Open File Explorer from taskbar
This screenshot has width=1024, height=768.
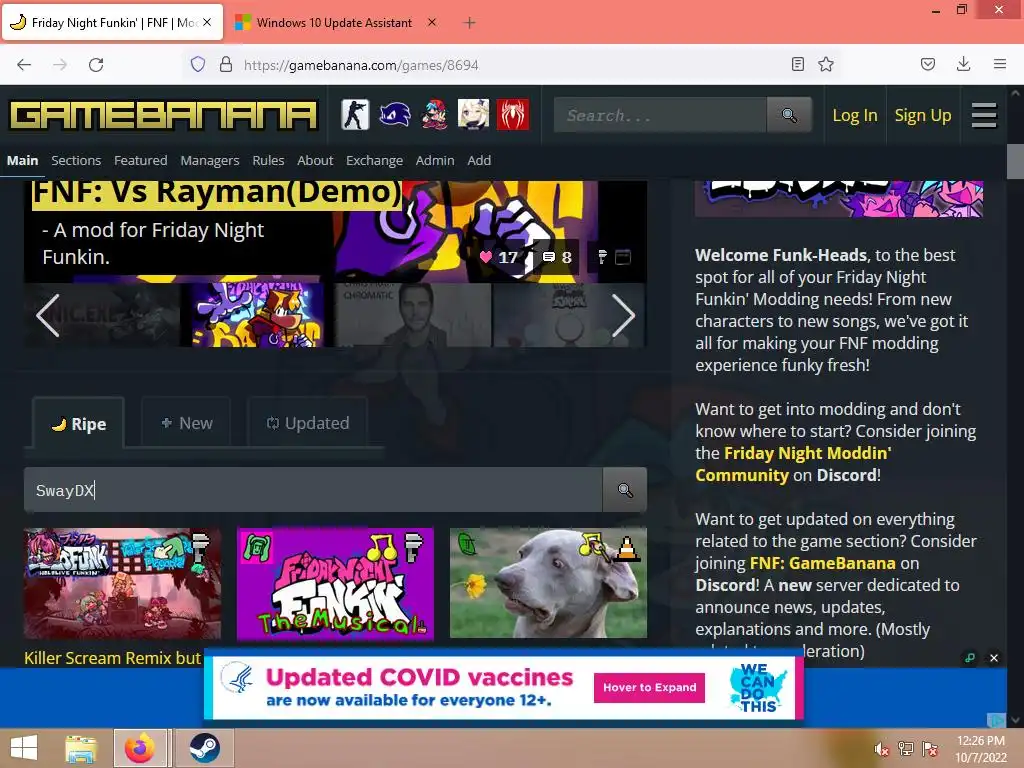tap(81, 748)
